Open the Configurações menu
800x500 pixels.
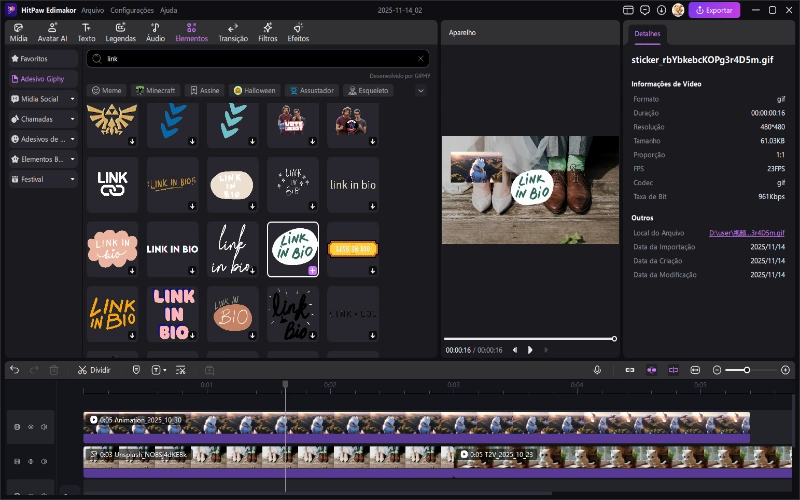coord(132,10)
